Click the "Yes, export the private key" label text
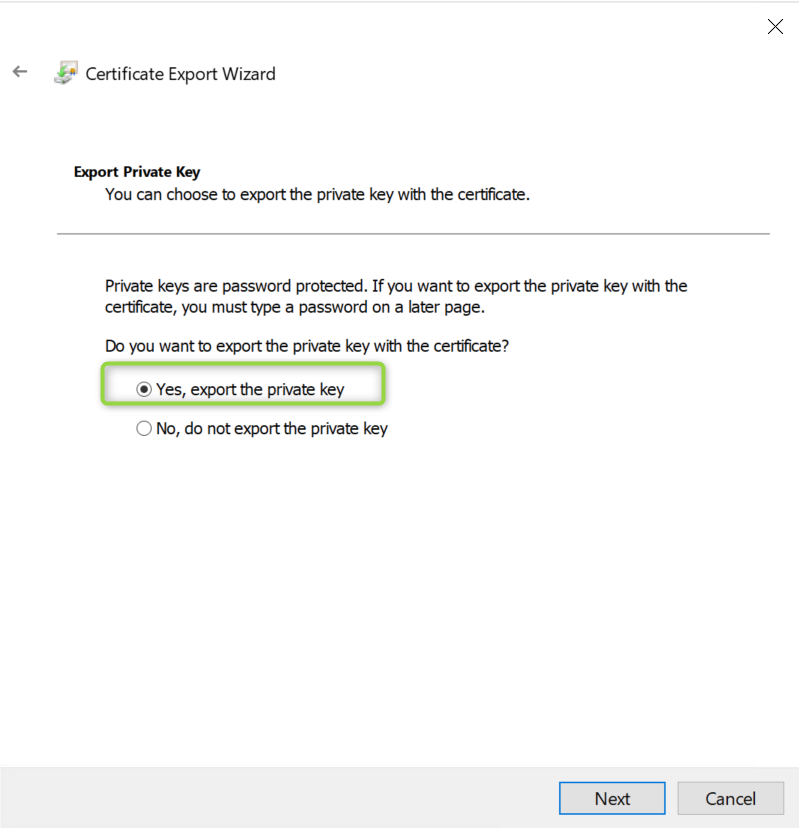The height and width of the screenshot is (828, 799). pyautogui.click(x=250, y=389)
